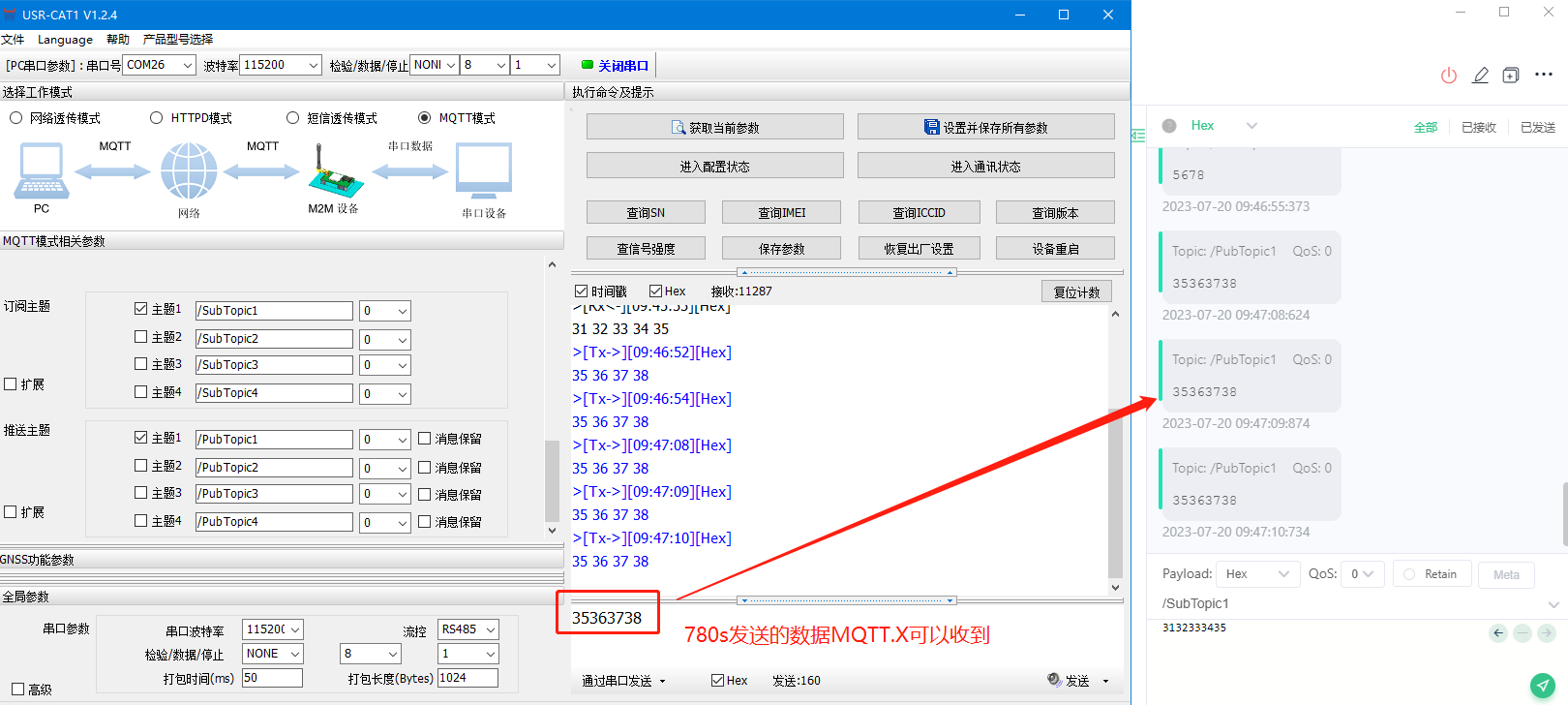The height and width of the screenshot is (705, 1568).
Task: Click the 复位计数 reset counter button
Action: (1076, 291)
